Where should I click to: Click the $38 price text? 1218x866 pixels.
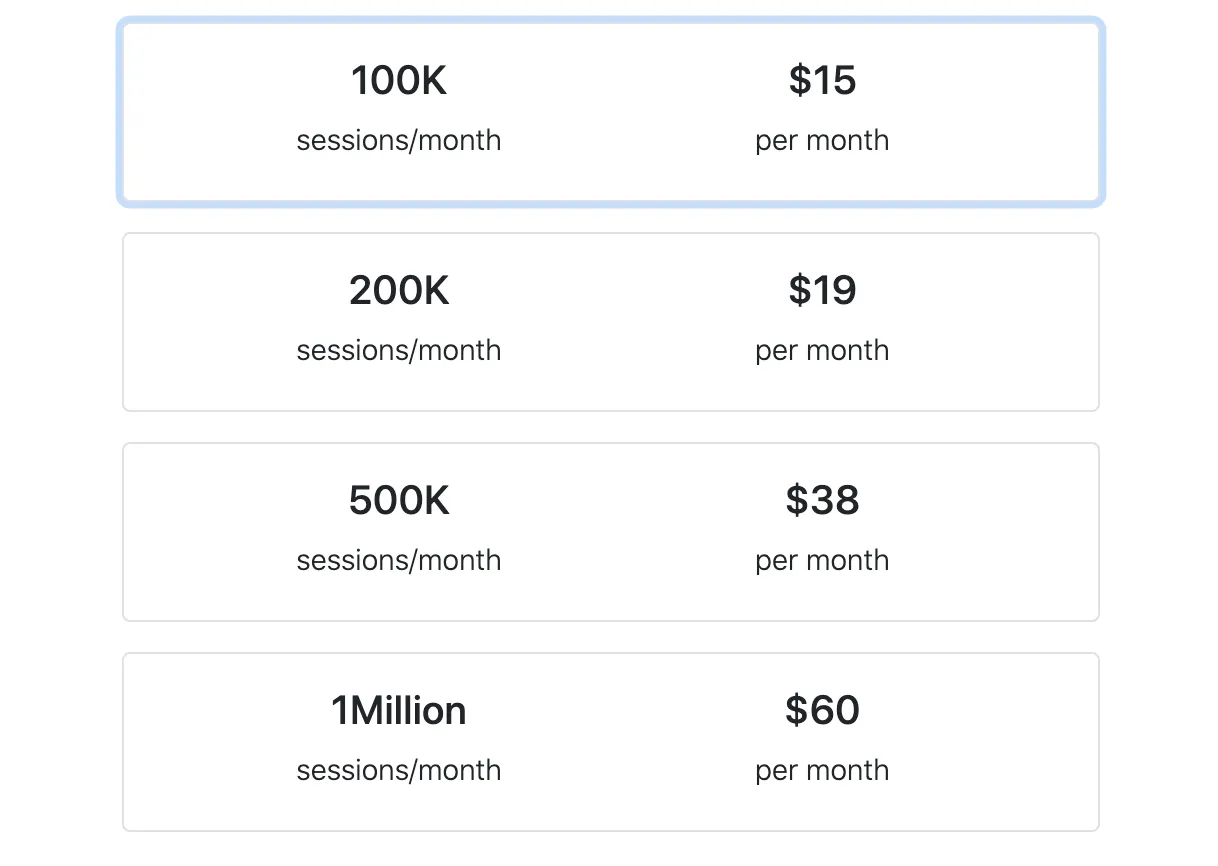[822, 501]
